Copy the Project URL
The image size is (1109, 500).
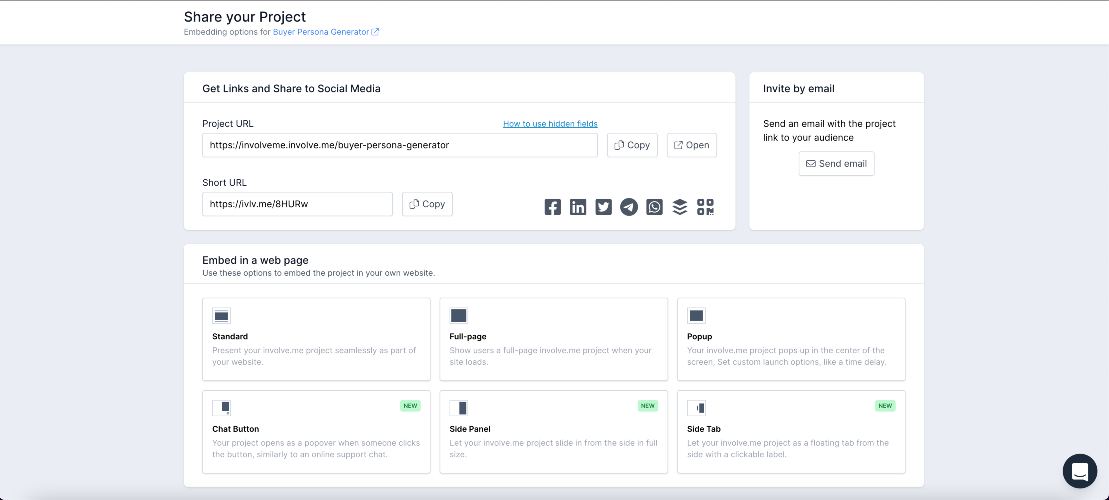(x=632, y=145)
